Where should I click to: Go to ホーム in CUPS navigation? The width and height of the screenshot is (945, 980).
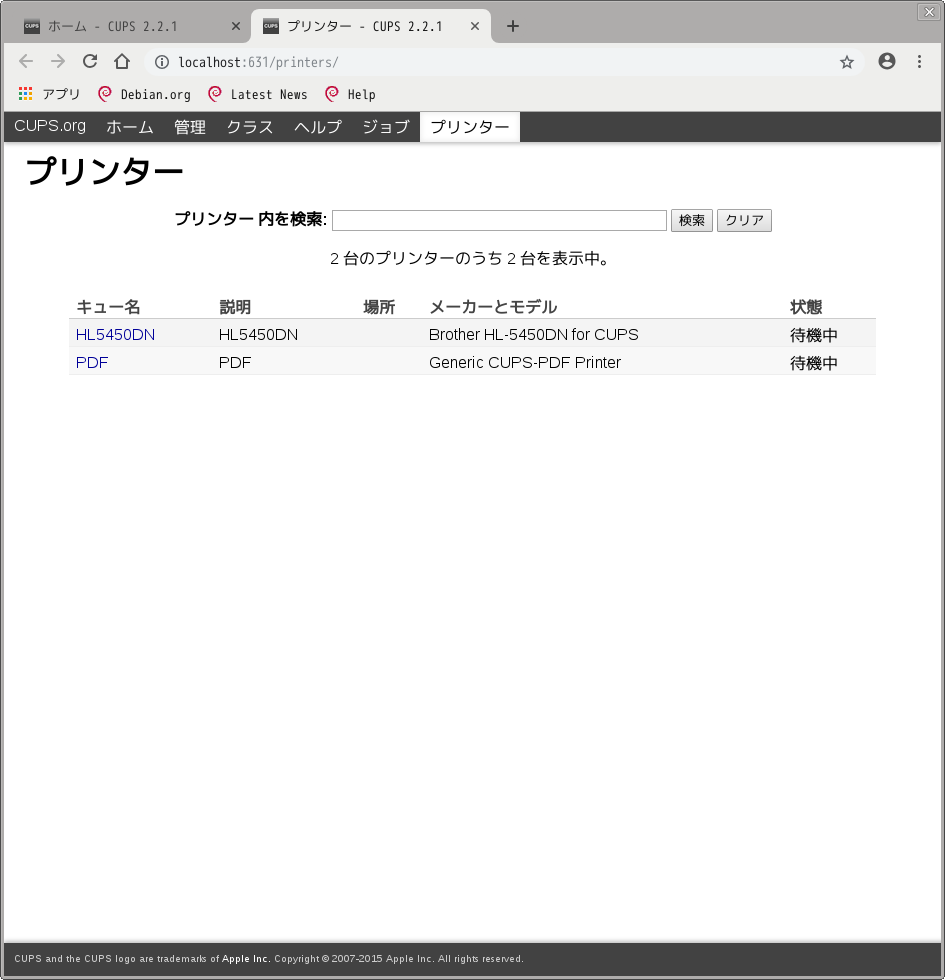[130, 126]
